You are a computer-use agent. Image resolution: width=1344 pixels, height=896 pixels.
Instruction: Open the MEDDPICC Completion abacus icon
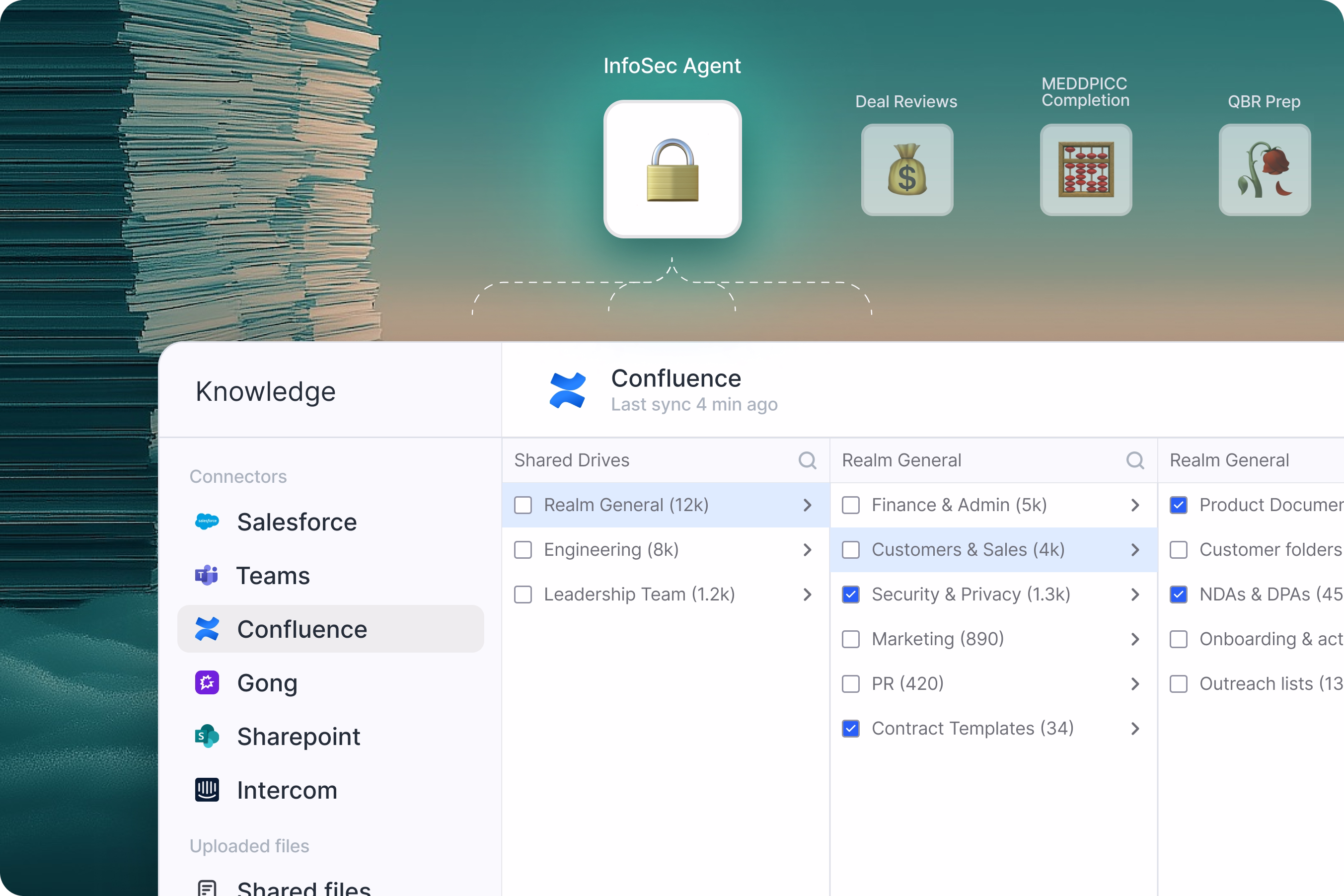coord(1086,170)
